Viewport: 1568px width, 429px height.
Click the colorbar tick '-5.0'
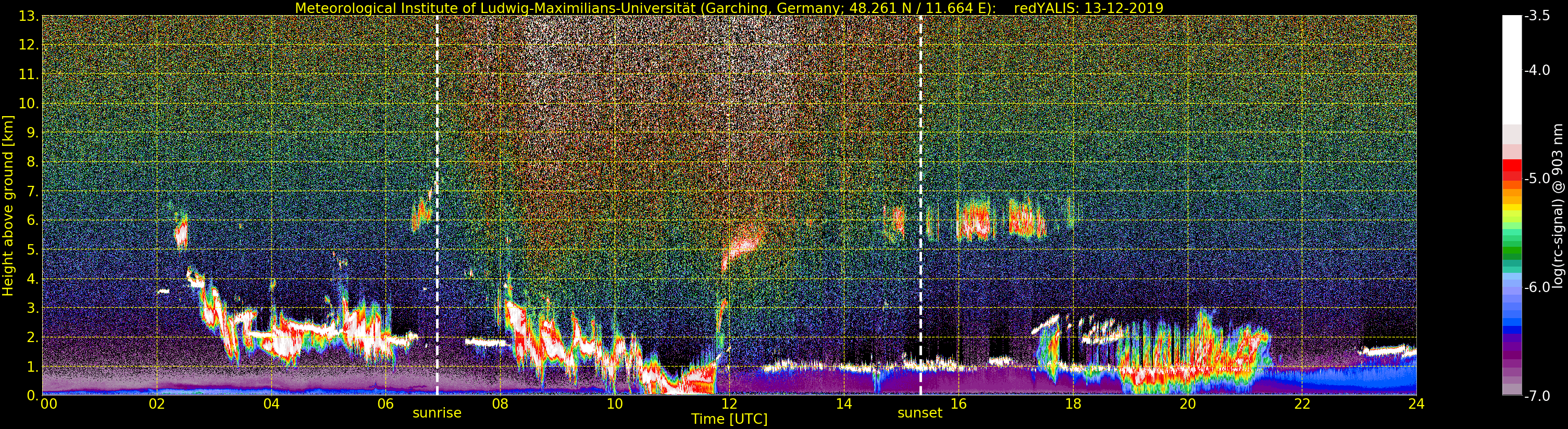1538,178
